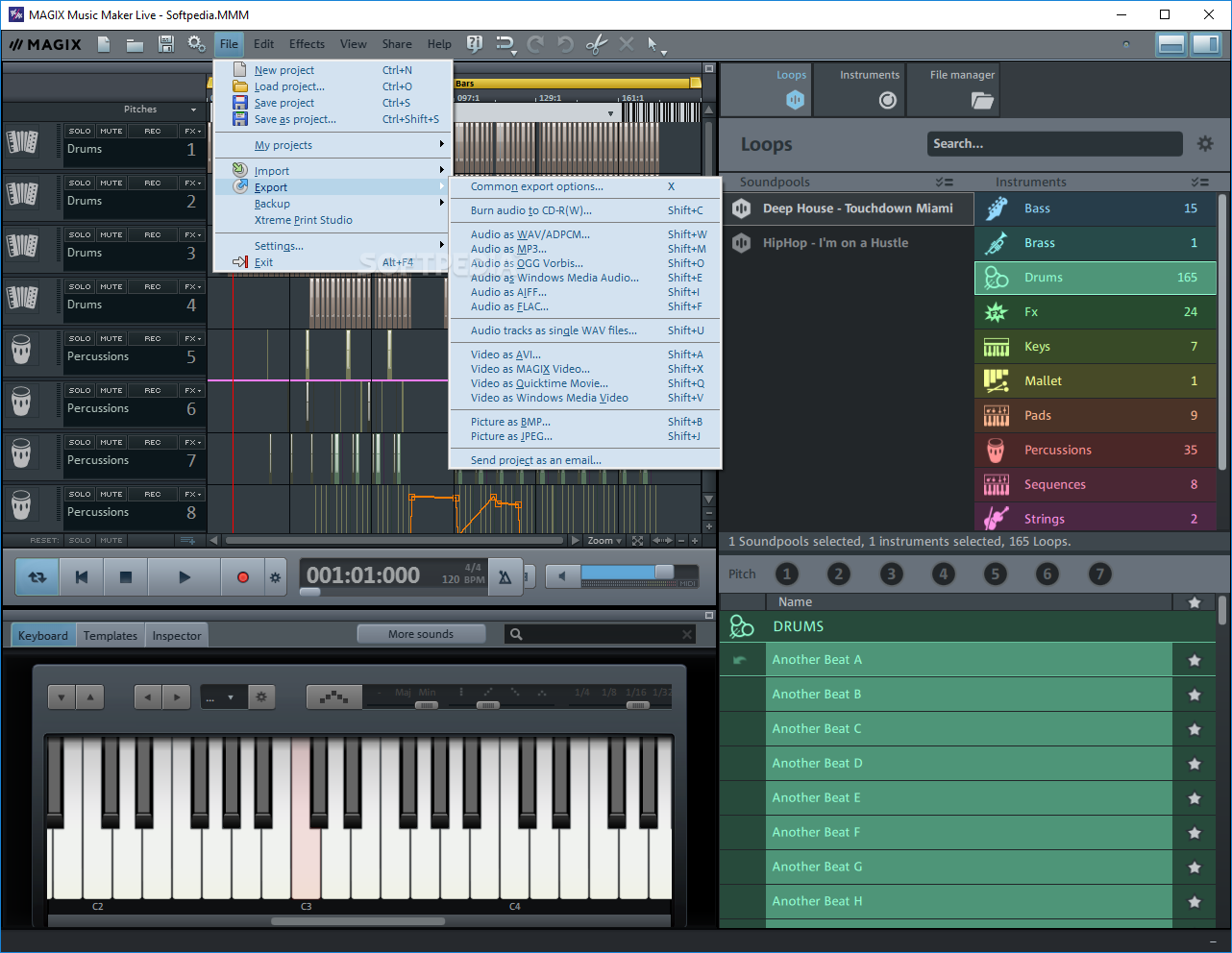
Task: Favorite the Another Beat C loop
Action: (x=1195, y=729)
